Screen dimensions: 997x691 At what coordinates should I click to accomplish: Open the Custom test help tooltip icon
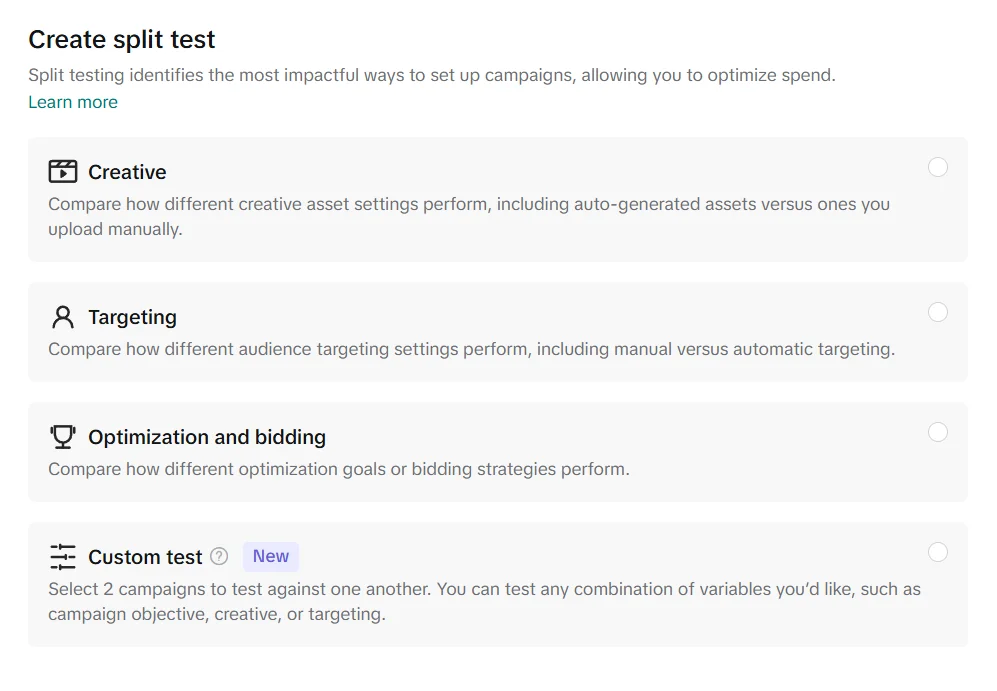pyautogui.click(x=219, y=557)
